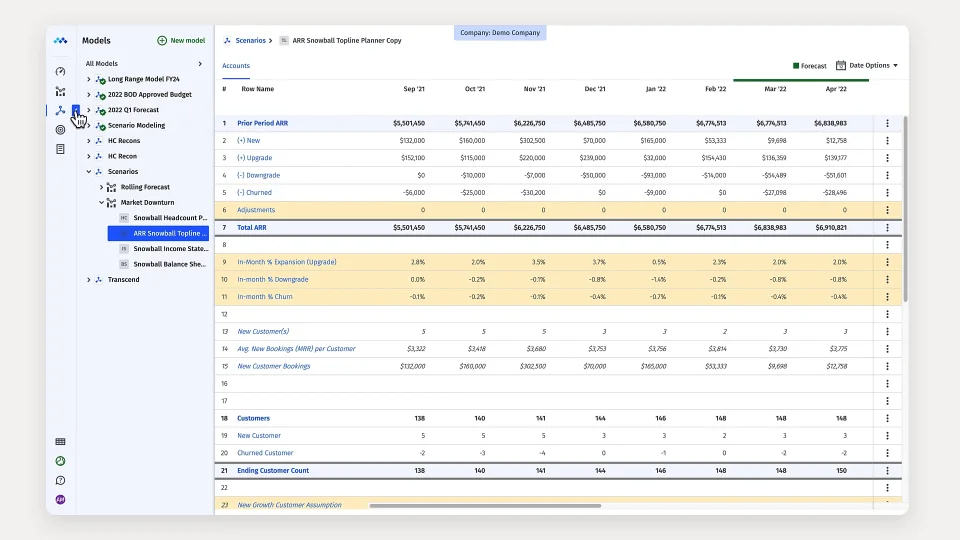Open the reports document icon in sidebar
Screen dimensions: 960x540
[60, 149]
